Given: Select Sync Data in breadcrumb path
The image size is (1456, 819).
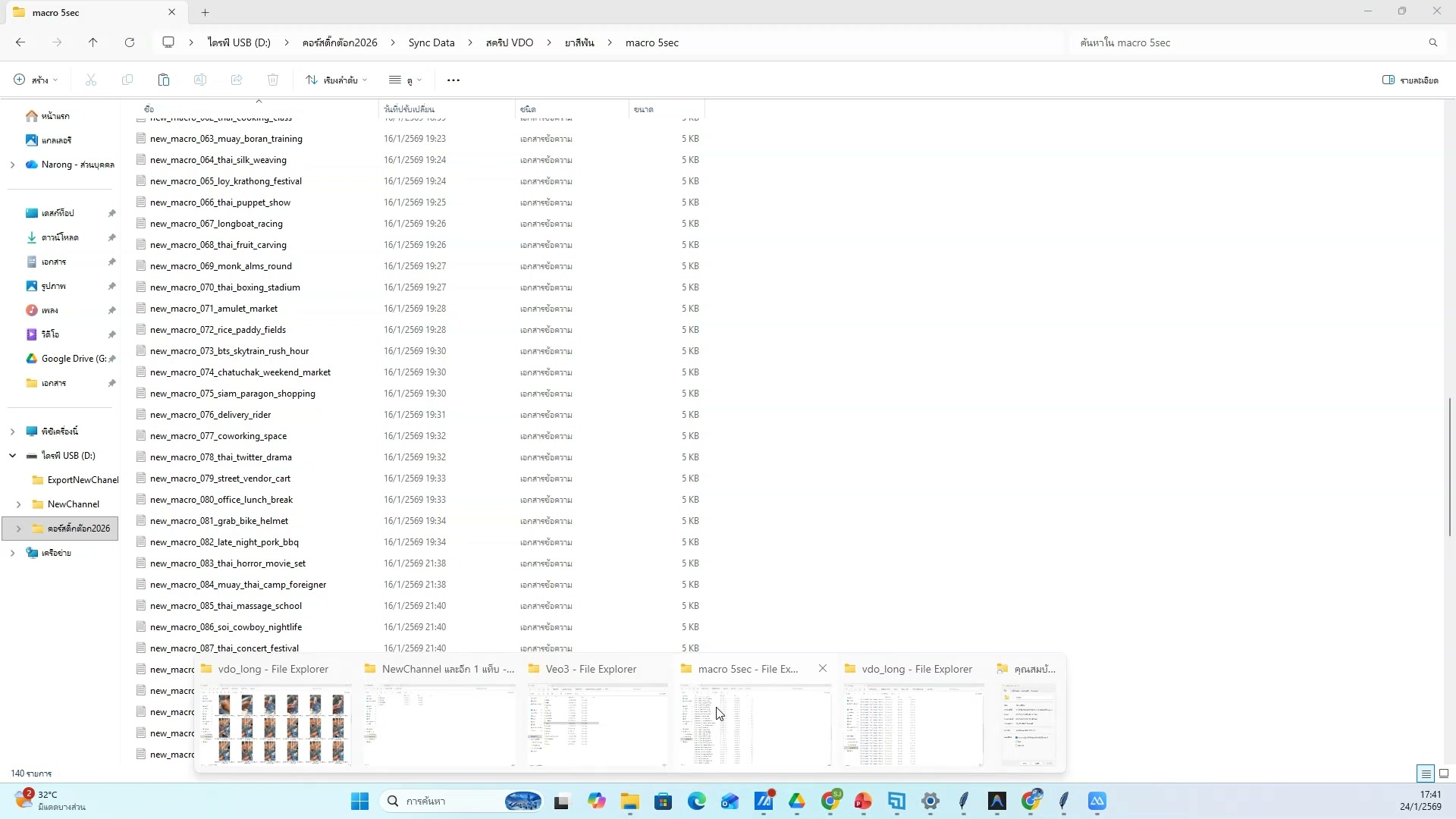Looking at the screenshot, I should (431, 42).
